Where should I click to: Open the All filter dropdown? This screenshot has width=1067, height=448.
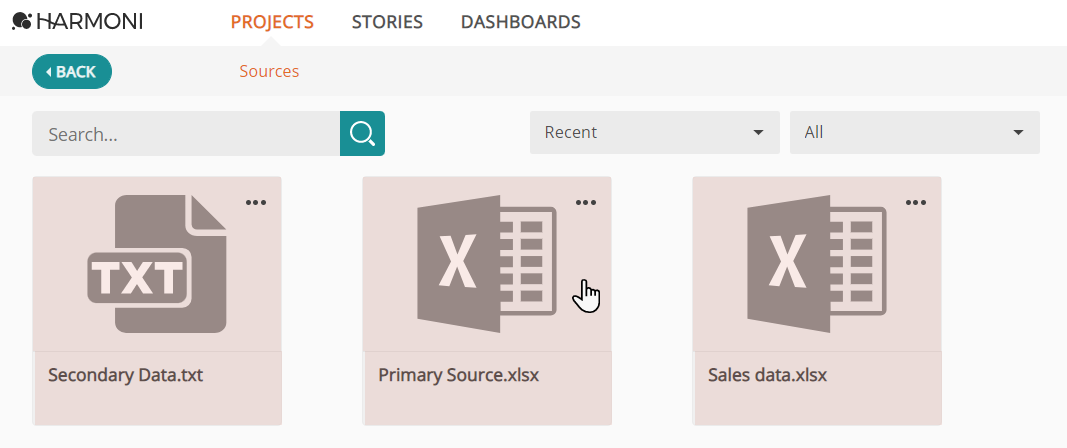tap(915, 132)
